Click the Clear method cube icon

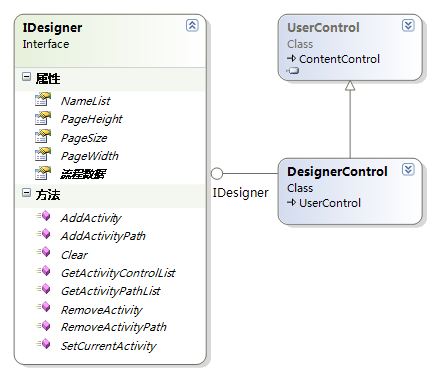43,252
